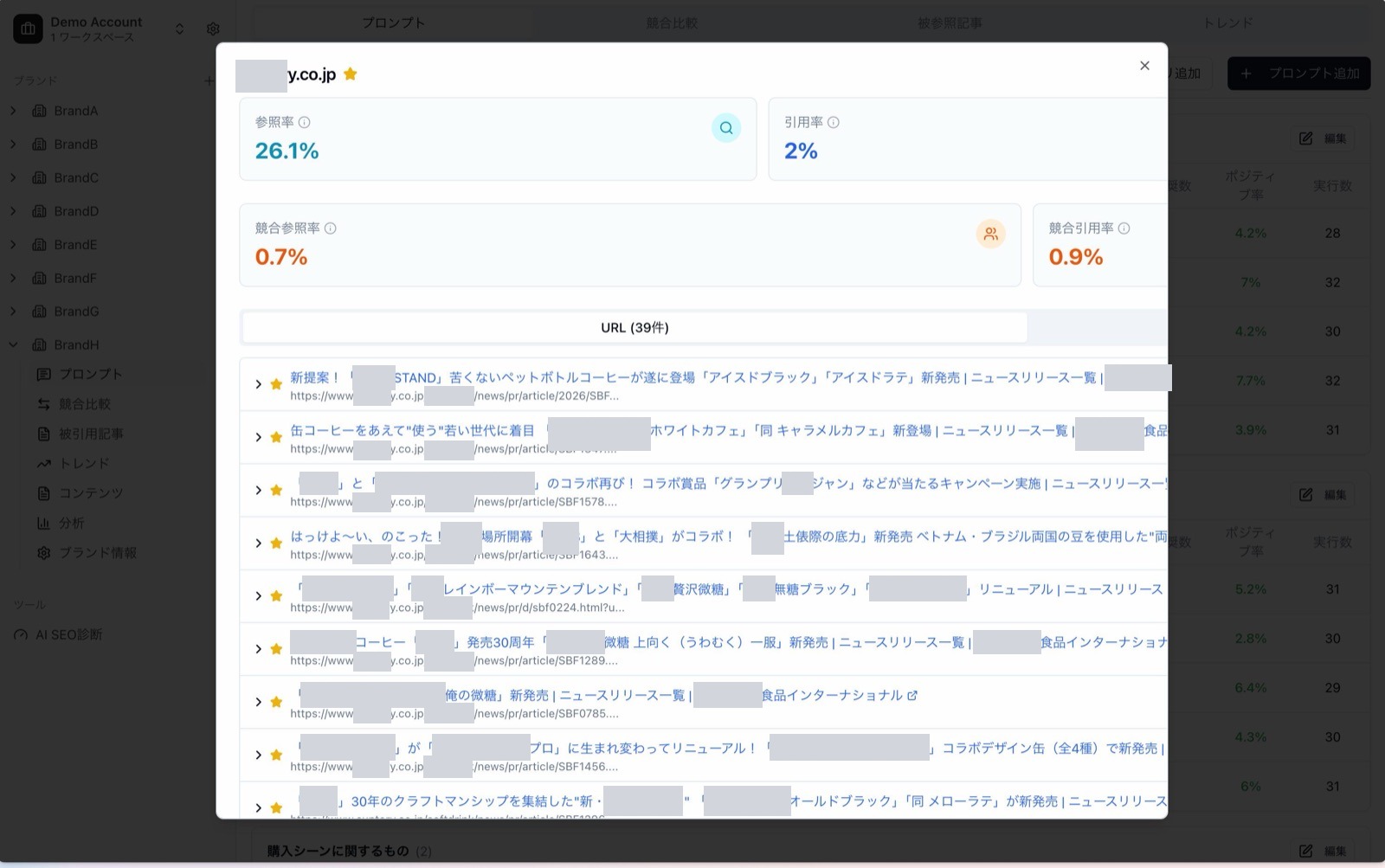Click the Demo Account briefcase icon
Screen dimensions: 1385x868
(28, 29)
